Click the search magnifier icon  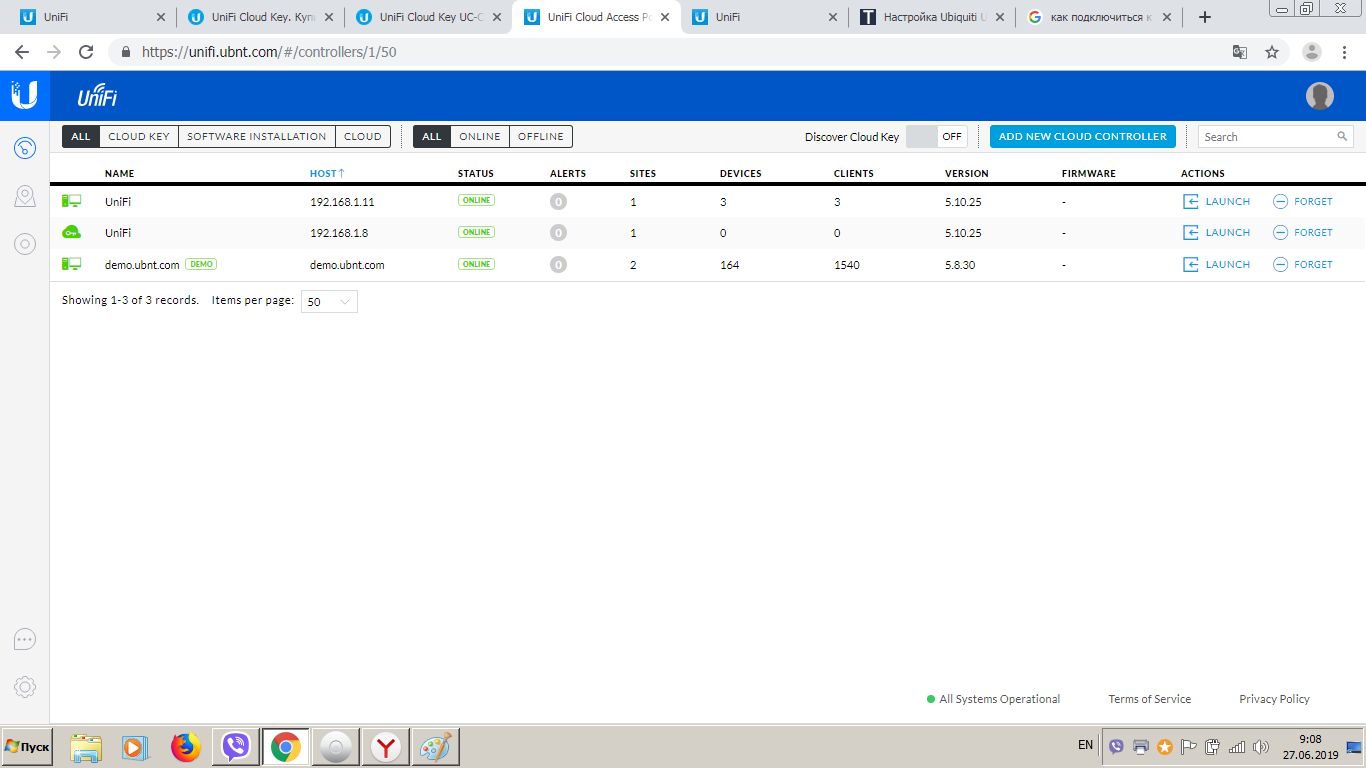click(x=1342, y=136)
